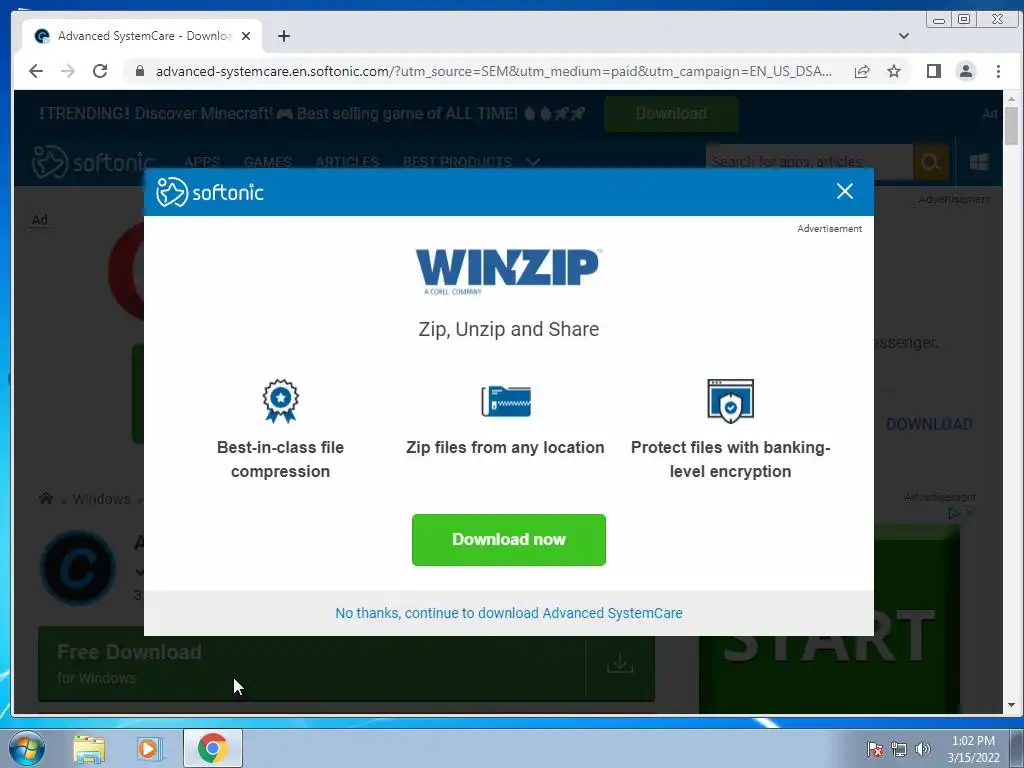
Task: Select the Advanced SystemCare browser tab
Action: click(x=142, y=36)
